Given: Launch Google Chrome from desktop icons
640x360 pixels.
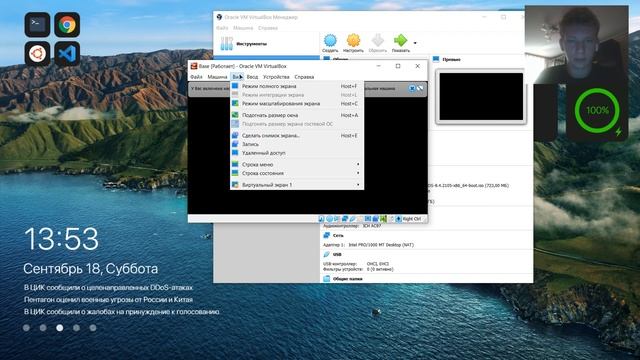Looking at the screenshot, I should [67, 24].
